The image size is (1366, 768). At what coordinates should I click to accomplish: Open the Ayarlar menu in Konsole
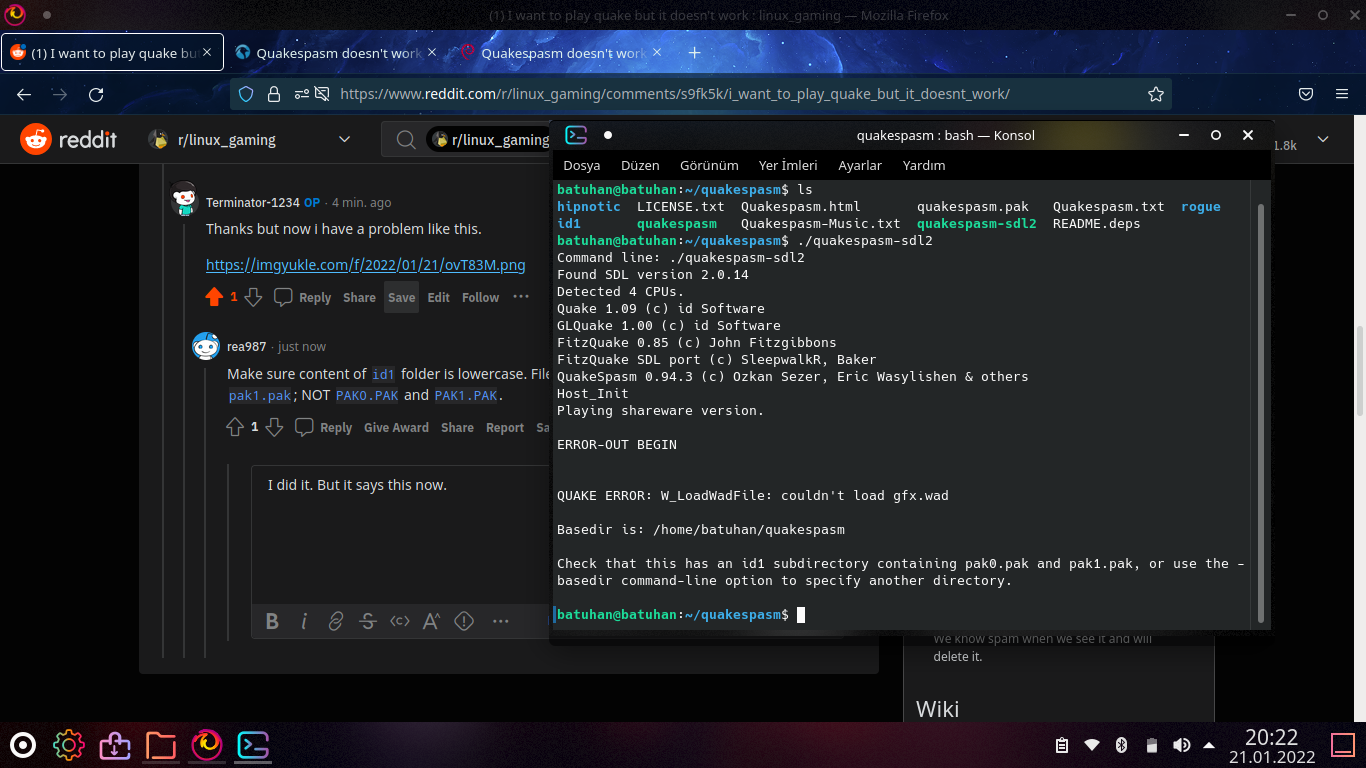click(860, 165)
